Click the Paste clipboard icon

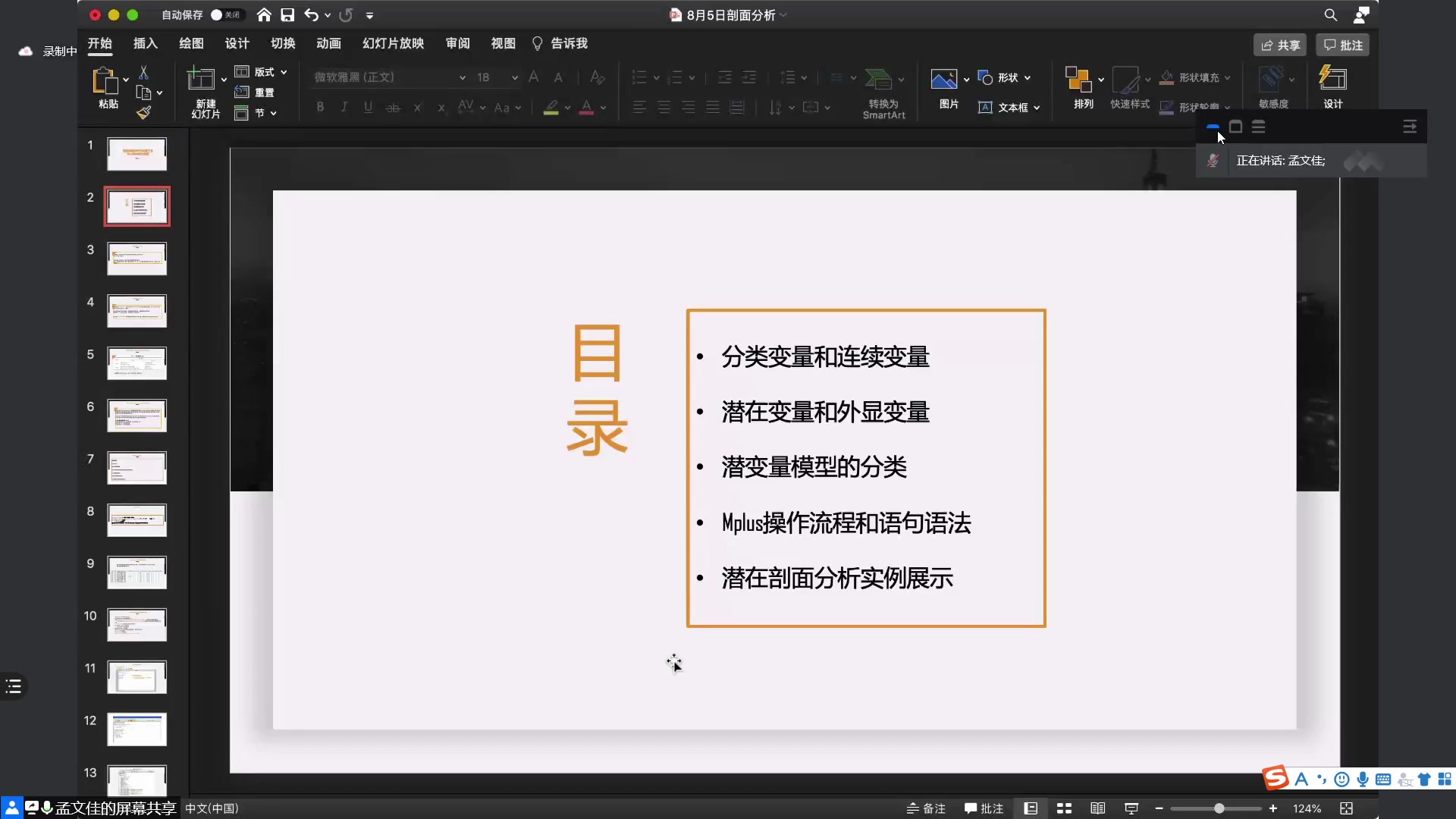105,80
